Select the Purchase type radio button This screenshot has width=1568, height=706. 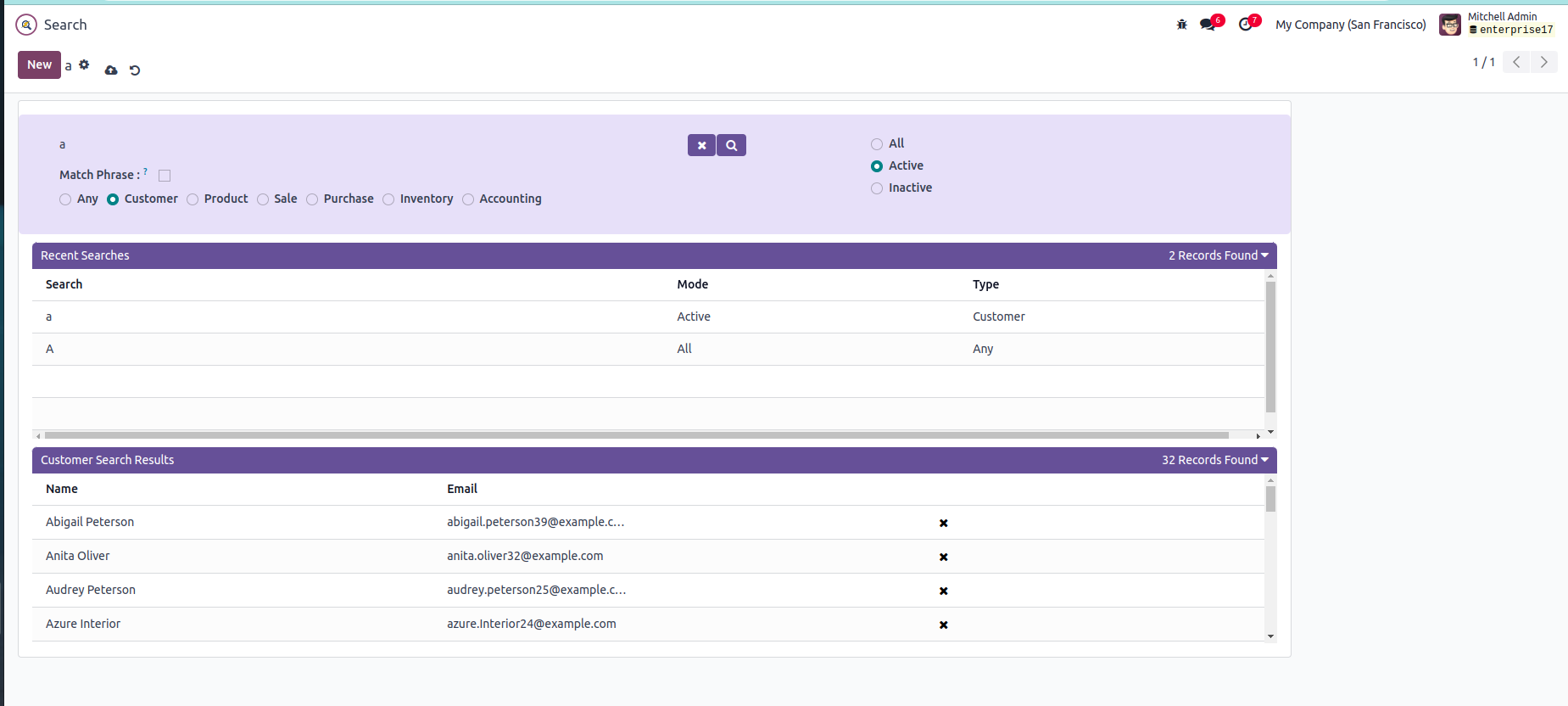tap(312, 199)
